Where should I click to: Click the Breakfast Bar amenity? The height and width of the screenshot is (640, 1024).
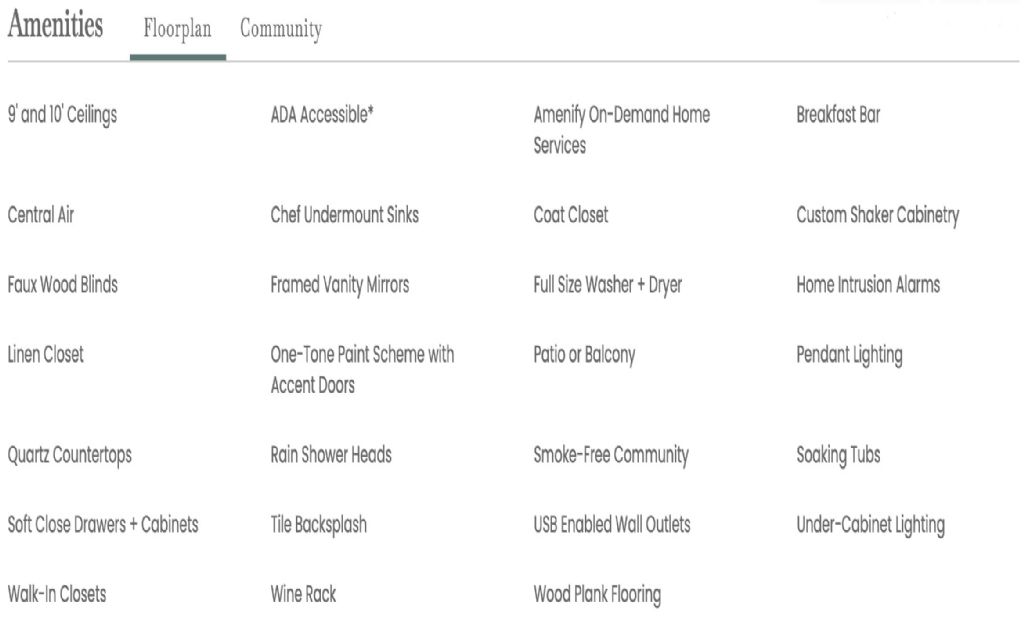pyautogui.click(x=838, y=115)
